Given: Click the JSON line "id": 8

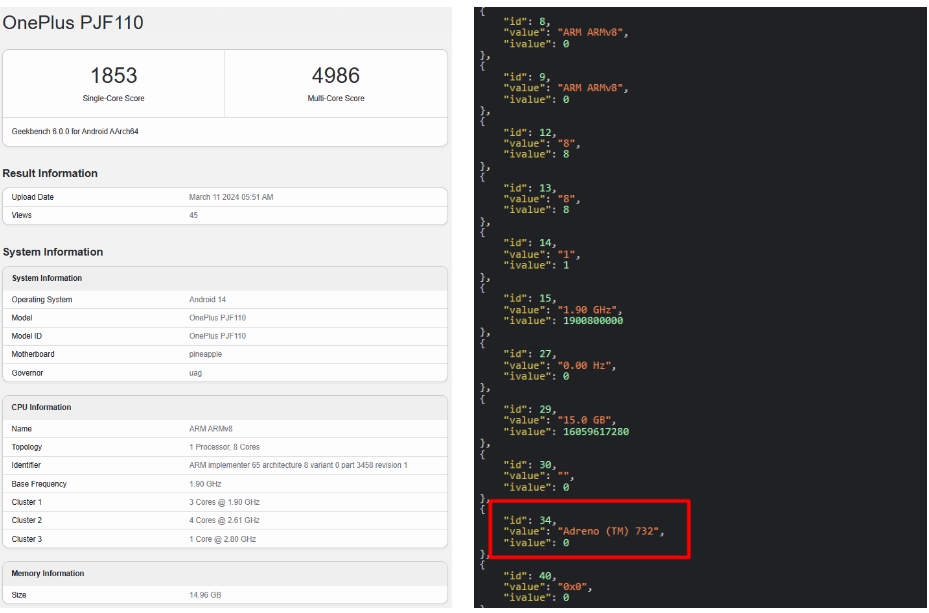Looking at the screenshot, I should point(527,22).
